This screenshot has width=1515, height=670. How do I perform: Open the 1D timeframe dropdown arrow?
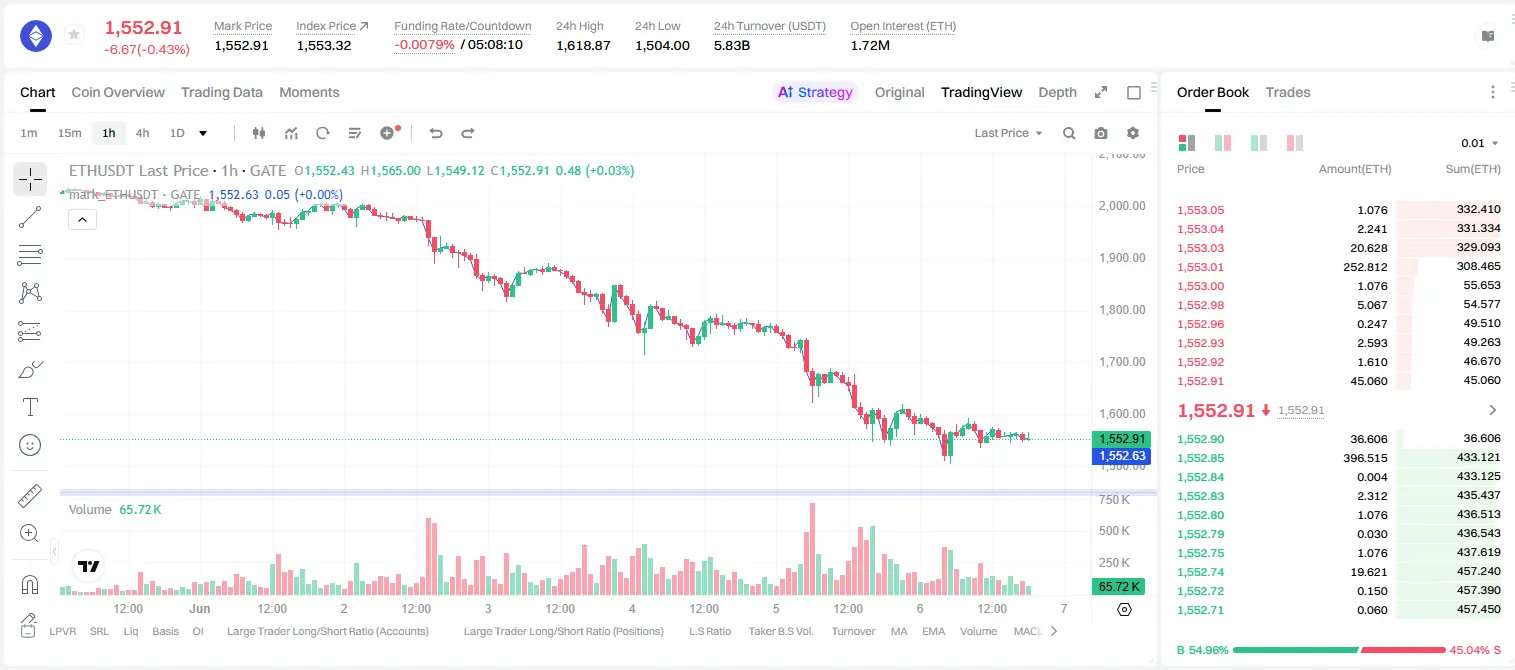pyautogui.click(x=203, y=133)
